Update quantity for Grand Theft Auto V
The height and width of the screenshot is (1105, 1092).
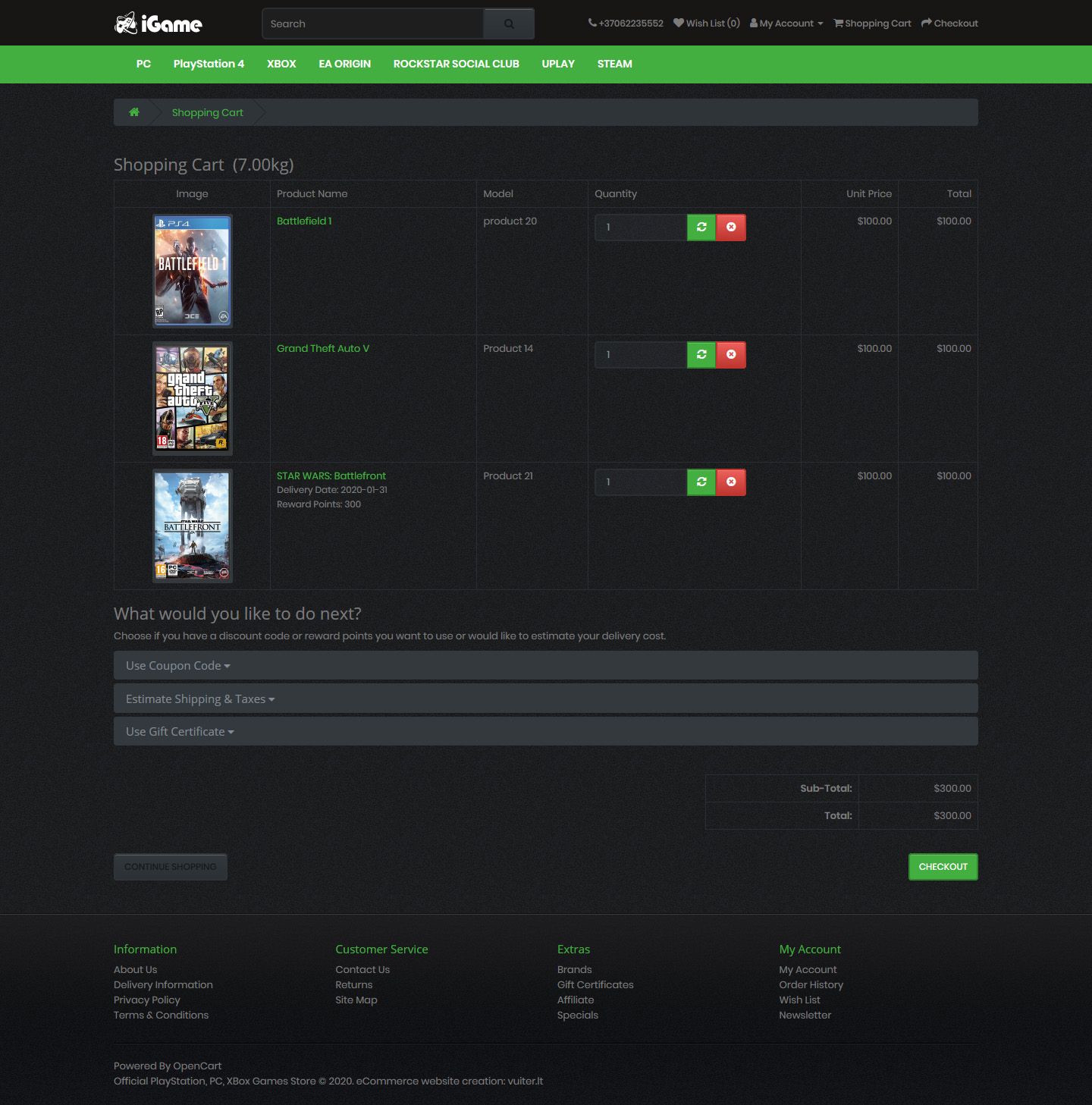click(x=701, y=355)
